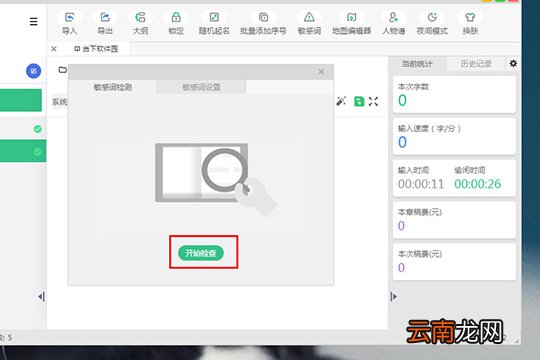Open the hamburger menu
This screenshot has height=360, width=540.
pyautogui.click(x=33, y=22)
